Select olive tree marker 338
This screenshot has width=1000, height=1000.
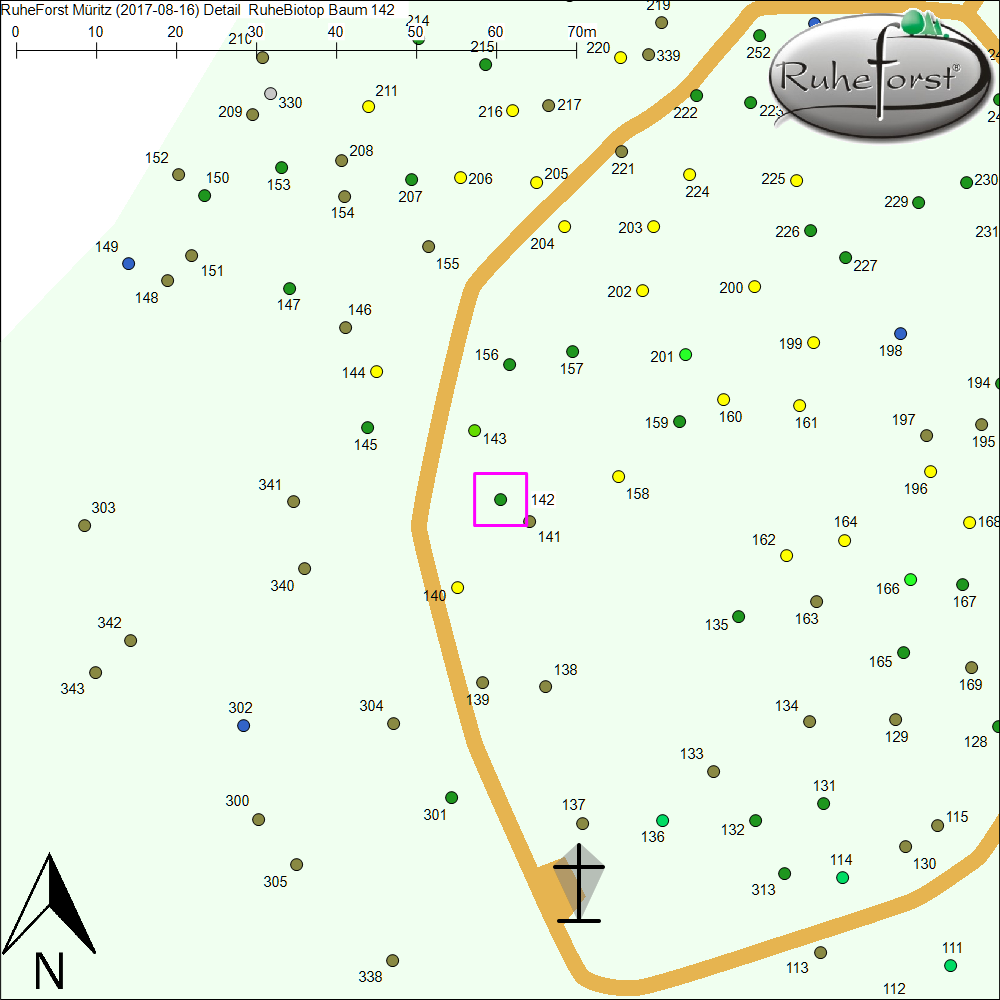(x=393, y=961)
